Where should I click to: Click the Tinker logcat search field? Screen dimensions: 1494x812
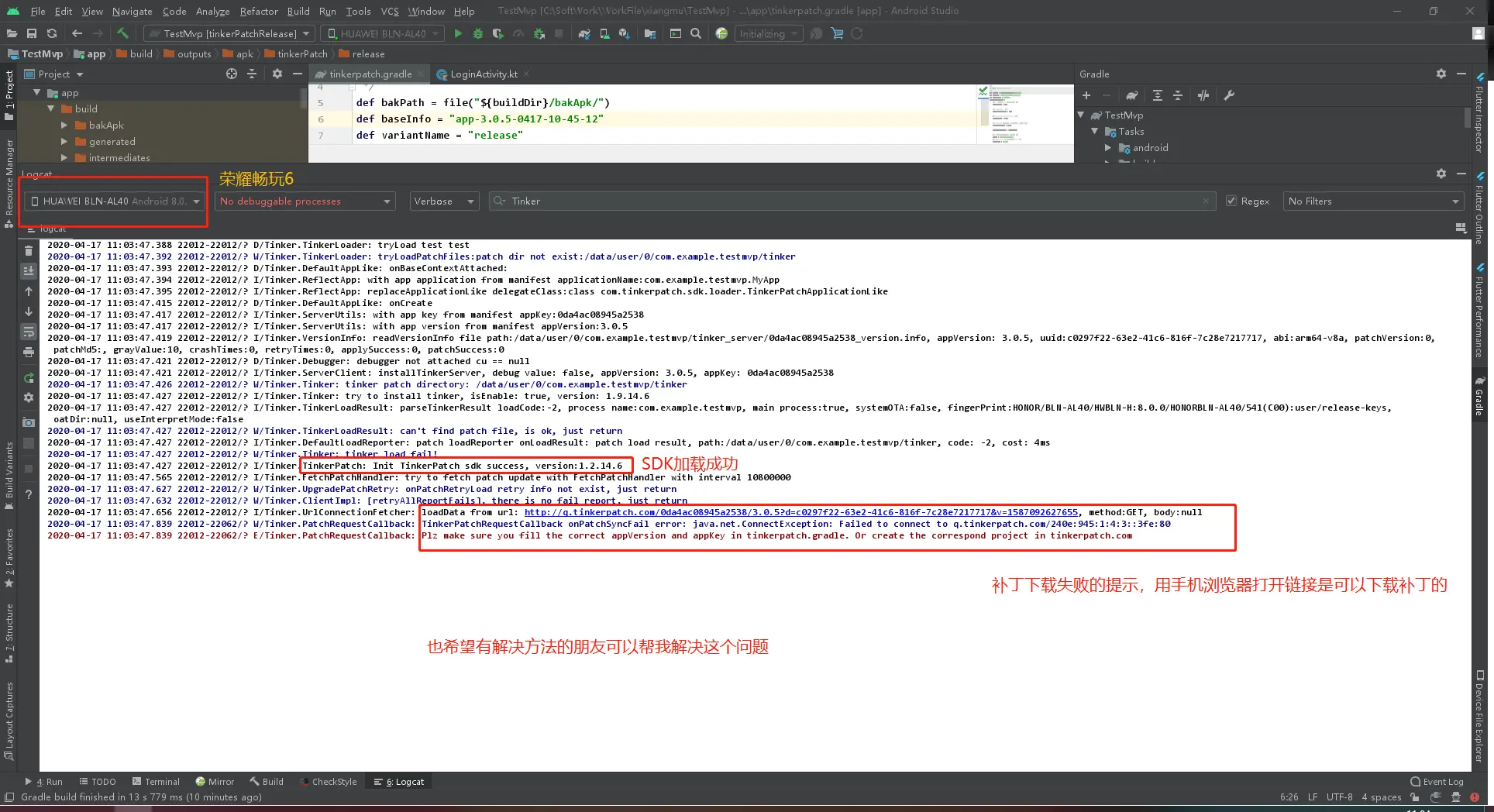pos(851,201)
